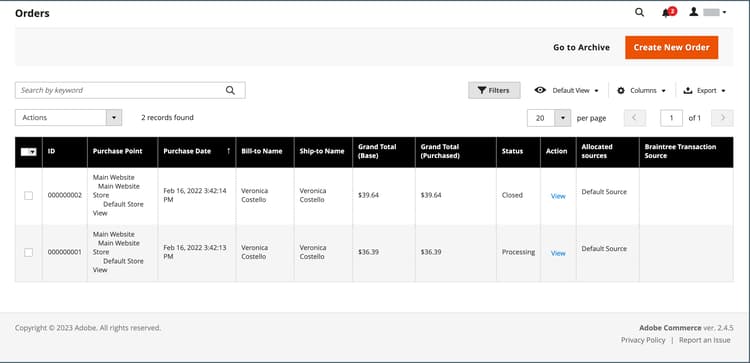Screen dimensions: 750x363
Task: Open the Report an Issue link
Action: [x=705, y=340]
